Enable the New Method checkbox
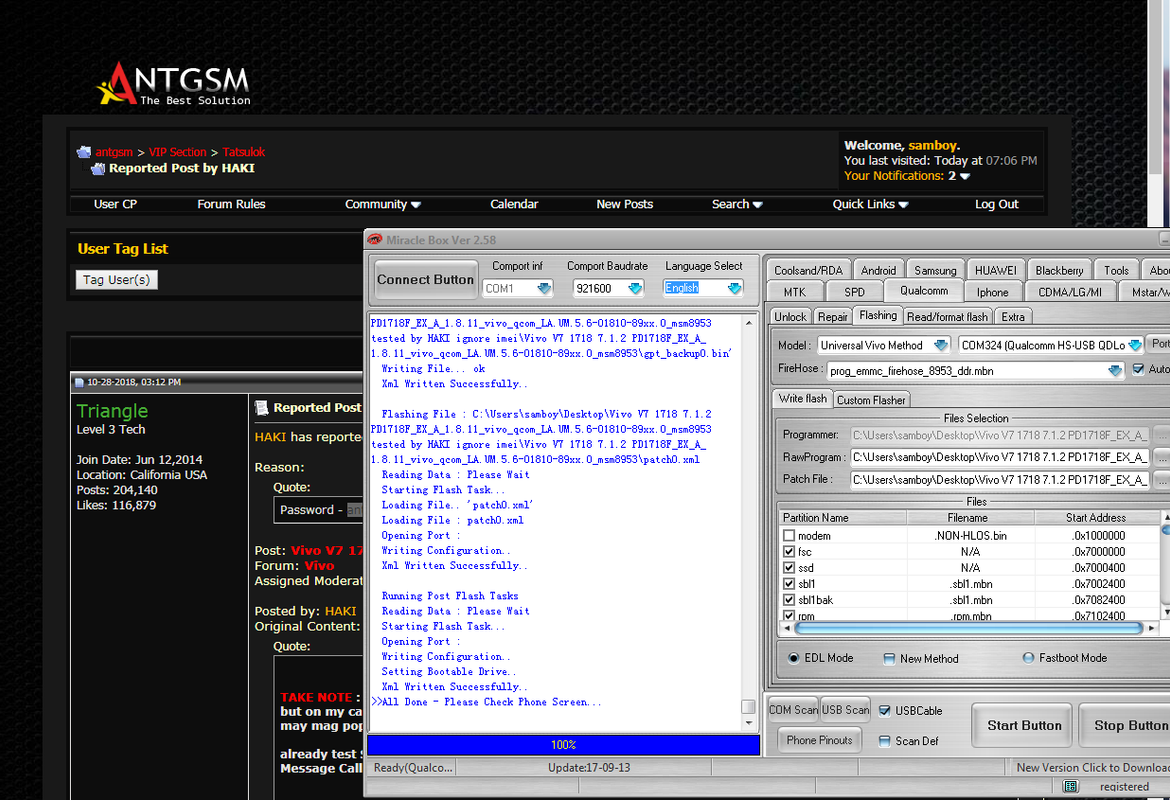 tap(889, 658)
